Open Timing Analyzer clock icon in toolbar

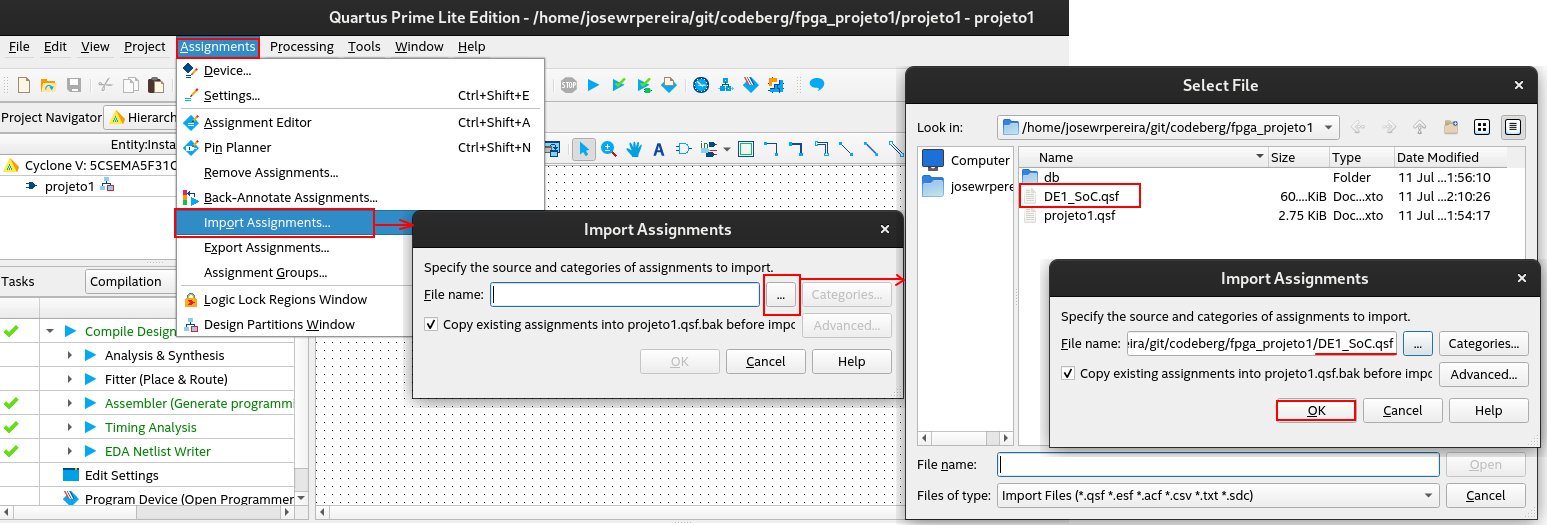(700, 85)
